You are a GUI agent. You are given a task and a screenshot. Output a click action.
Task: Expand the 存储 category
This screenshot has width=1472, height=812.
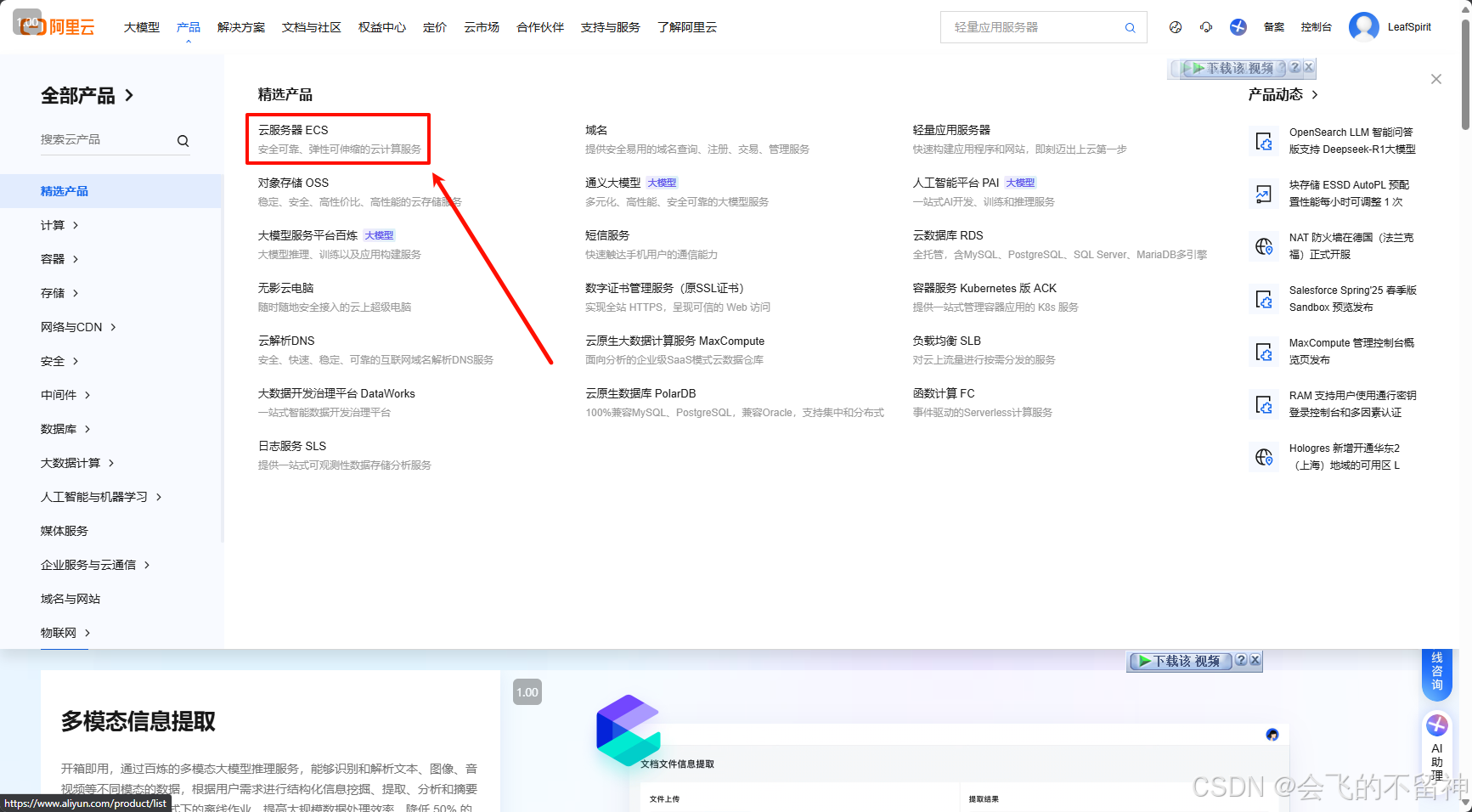(59, 293)
